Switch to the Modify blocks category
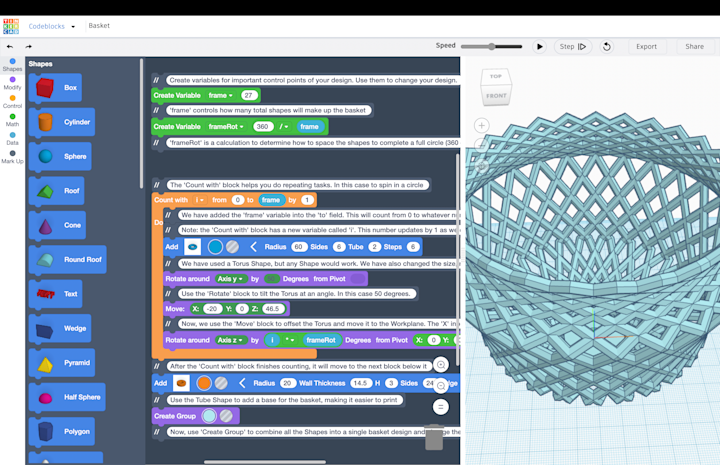 pos(12,83)
